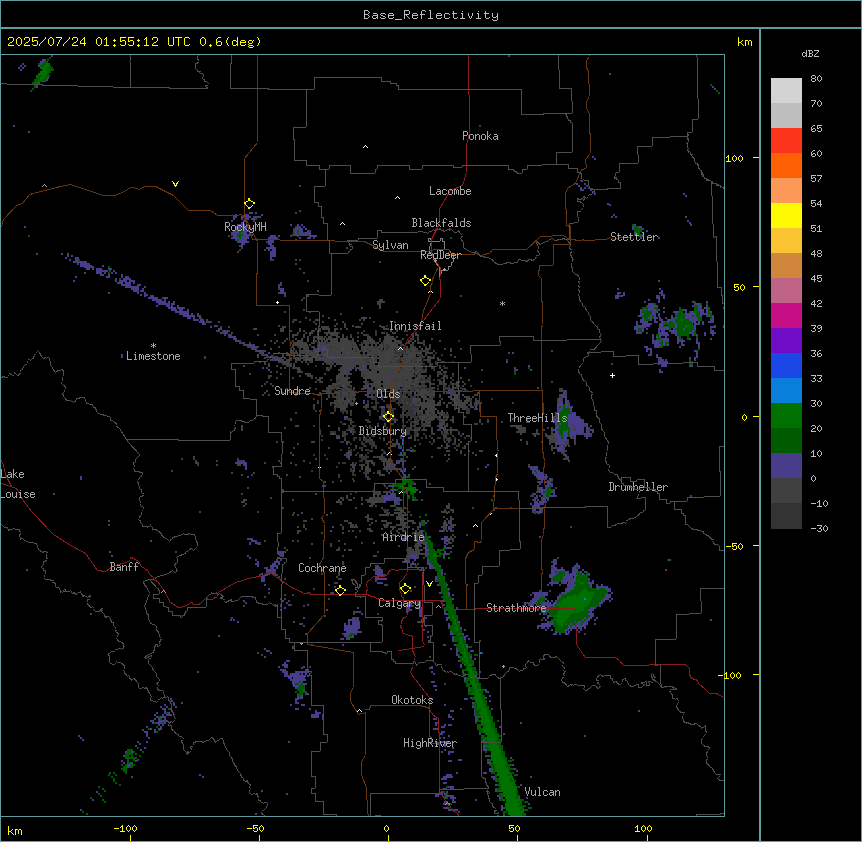Click the Vulcan label
862x842 pixels.
point(543,792)
